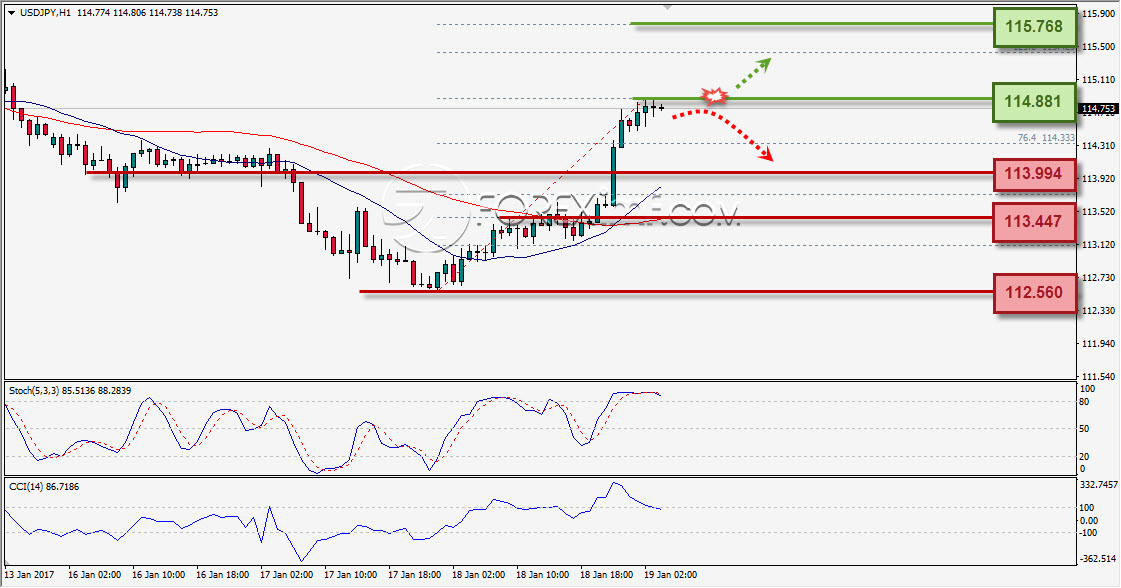Click price scale value 111.940
Image resolution: width=1121 pixels, height=588 pixels.
pos(1099,343)
